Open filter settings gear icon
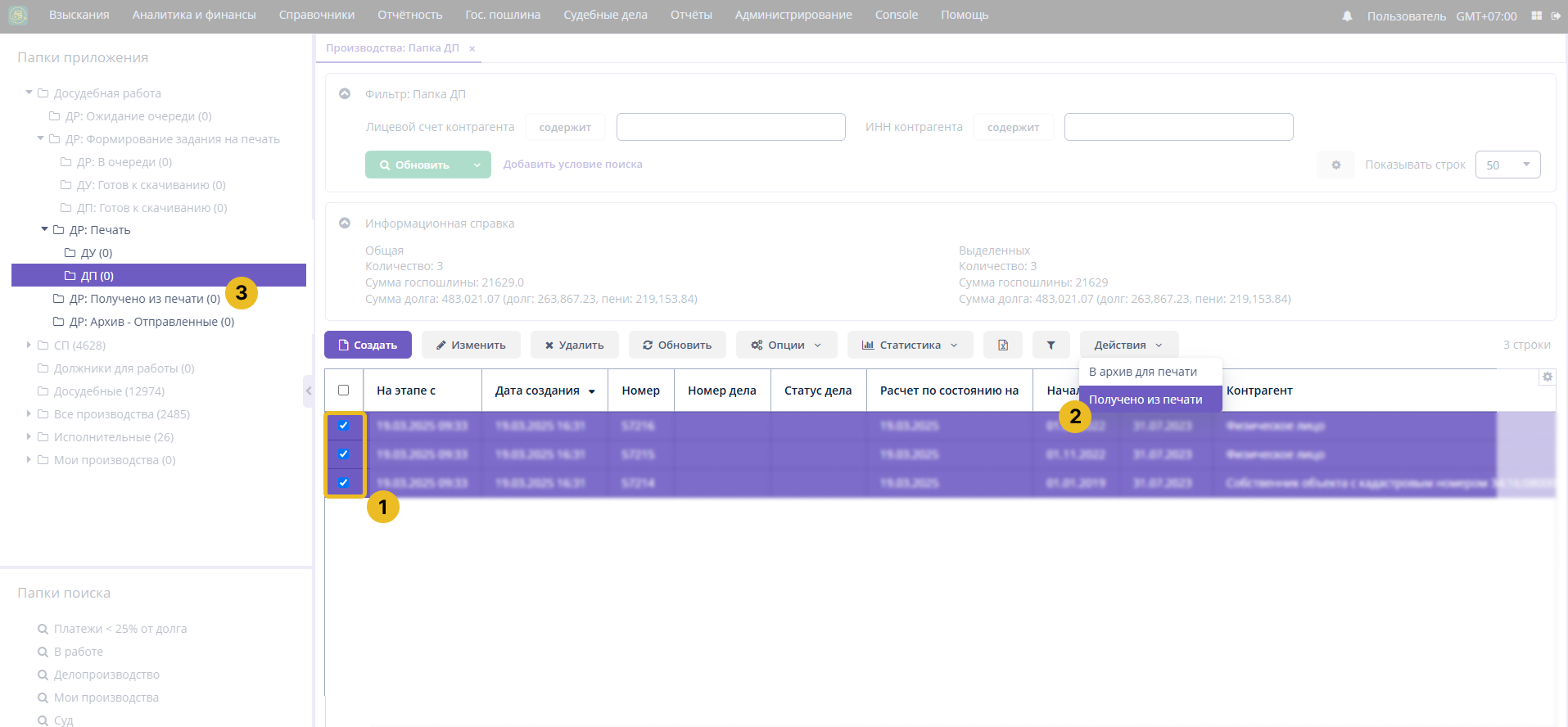 coord(1335,165)
